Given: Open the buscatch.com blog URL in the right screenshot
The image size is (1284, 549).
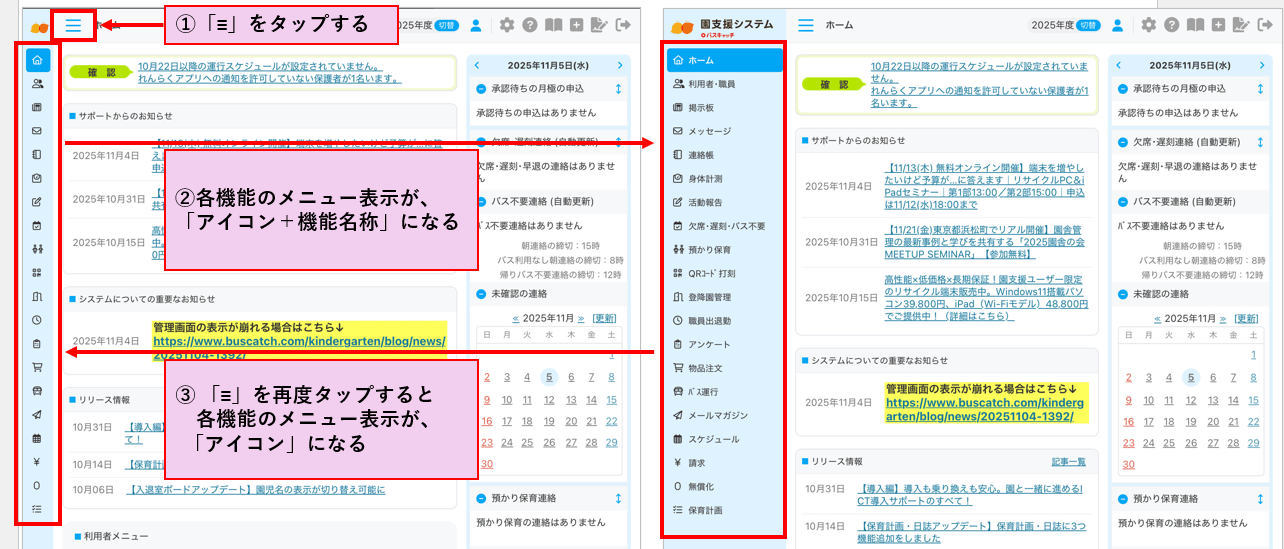Looking at the screenshot, I should (985, 409).
